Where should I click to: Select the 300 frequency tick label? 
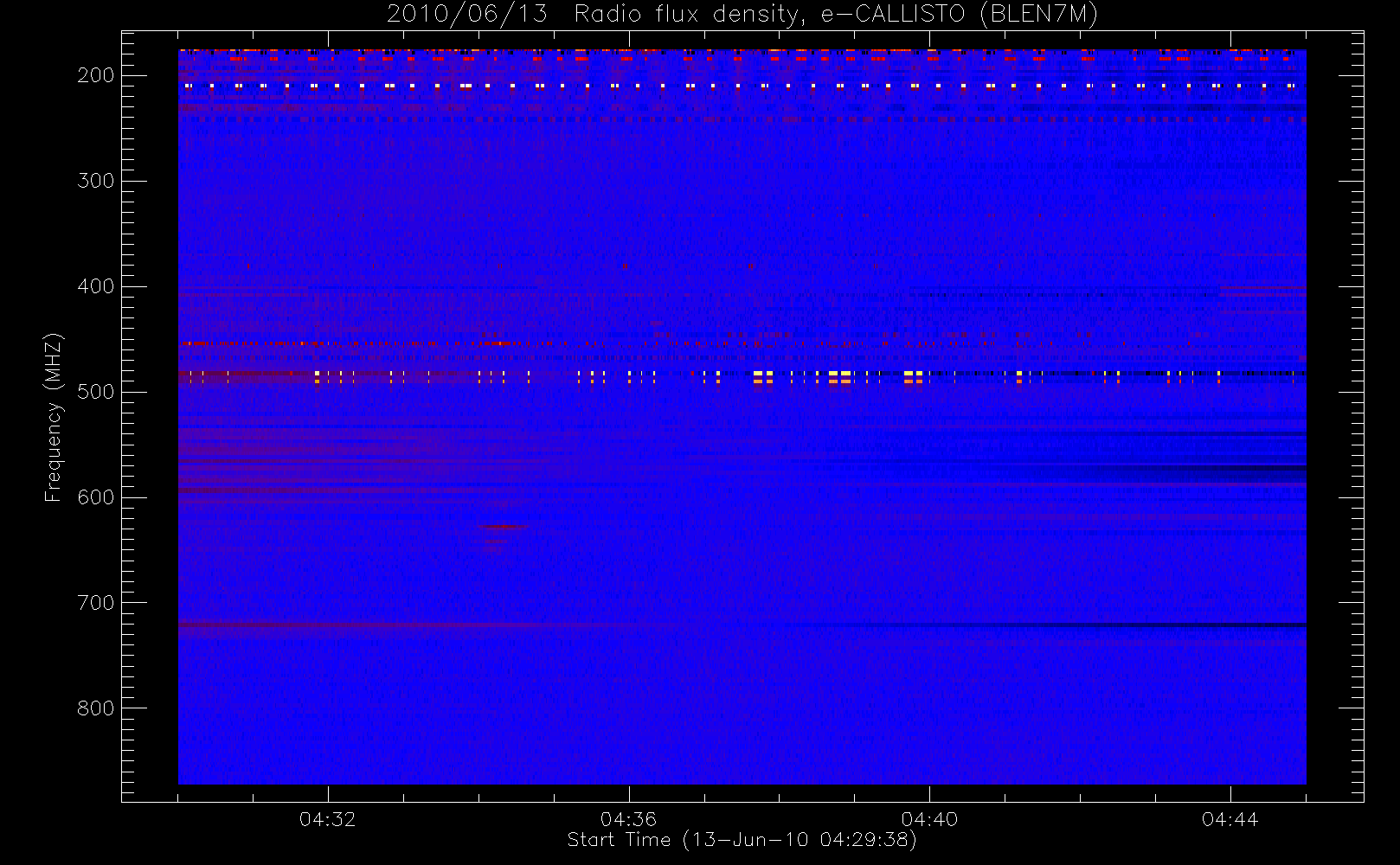pos(96,181)
